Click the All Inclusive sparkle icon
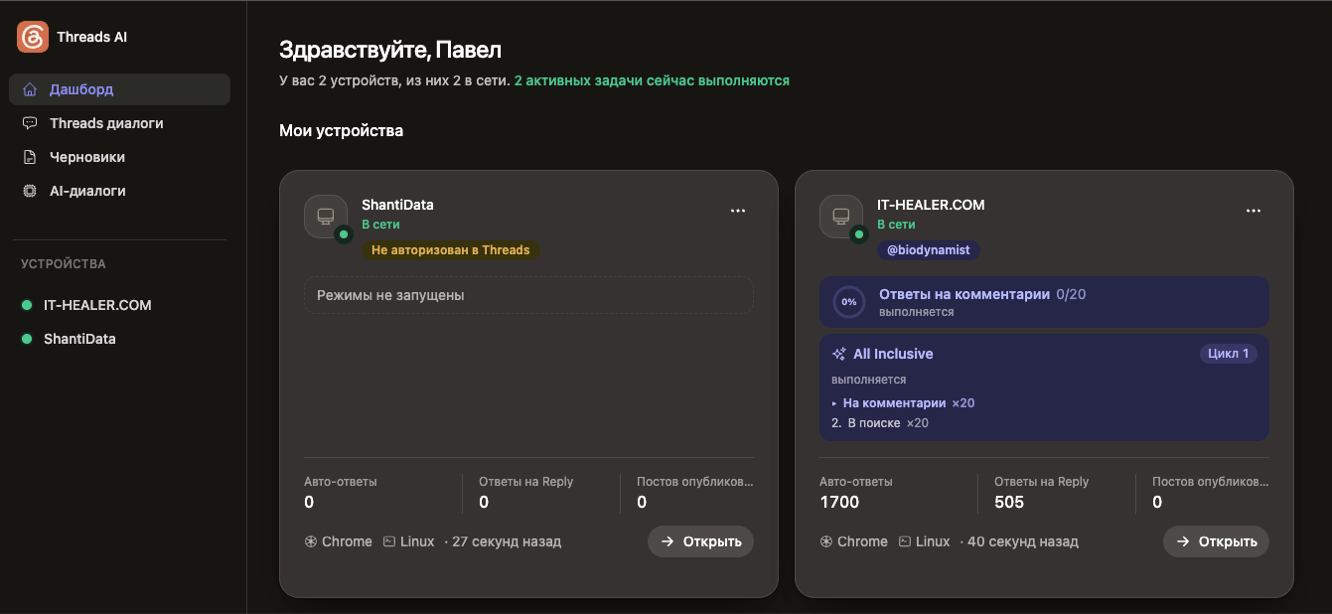Image resolution: width=1332 pixels, height=614 pixels. coord(839,354)
